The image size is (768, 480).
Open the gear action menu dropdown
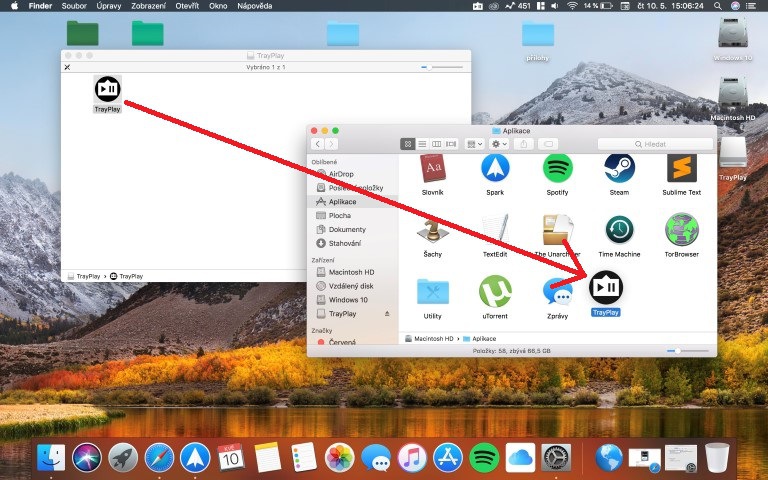(499, 144)
